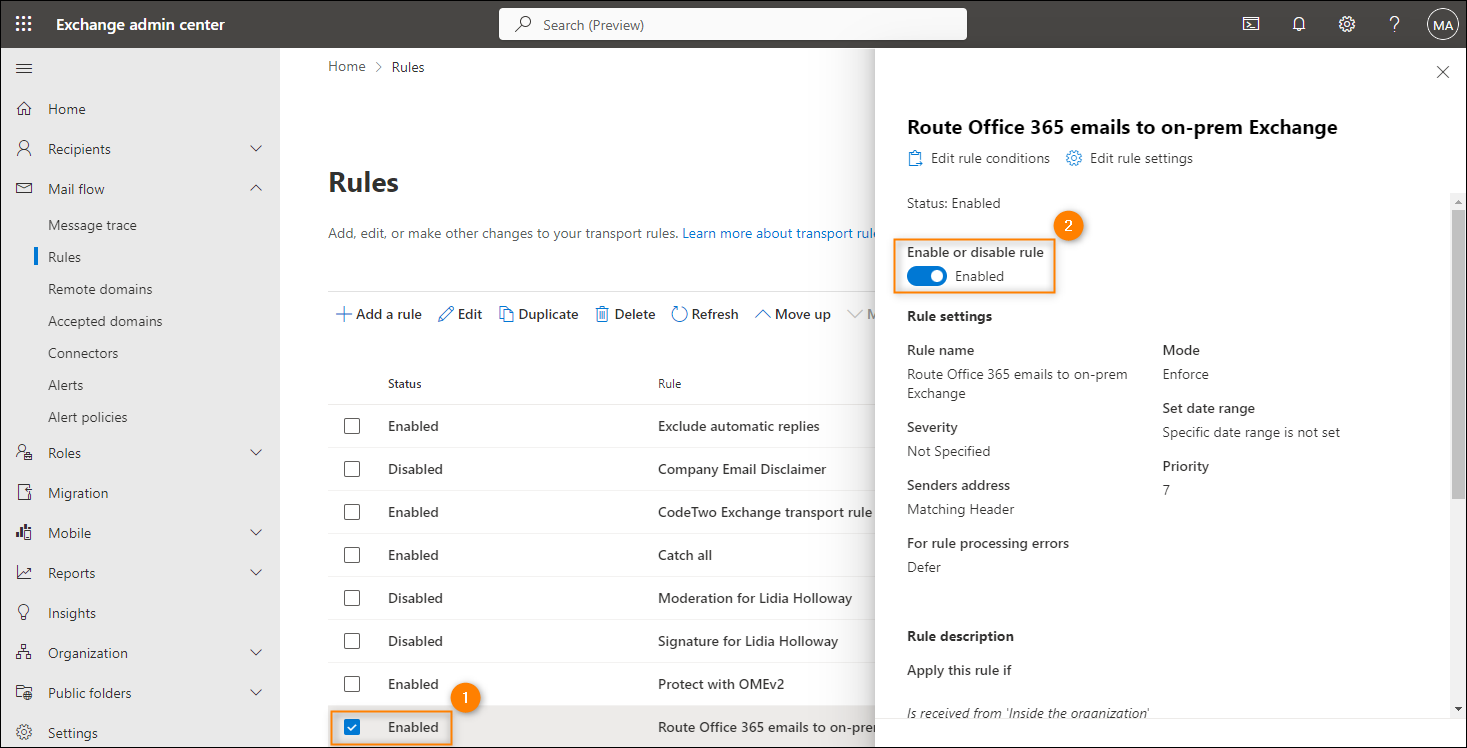Viewport: 1467px width, 748px height.
Task: Click the Insights lightbulb icon
Action: click(x=25, y=613)
